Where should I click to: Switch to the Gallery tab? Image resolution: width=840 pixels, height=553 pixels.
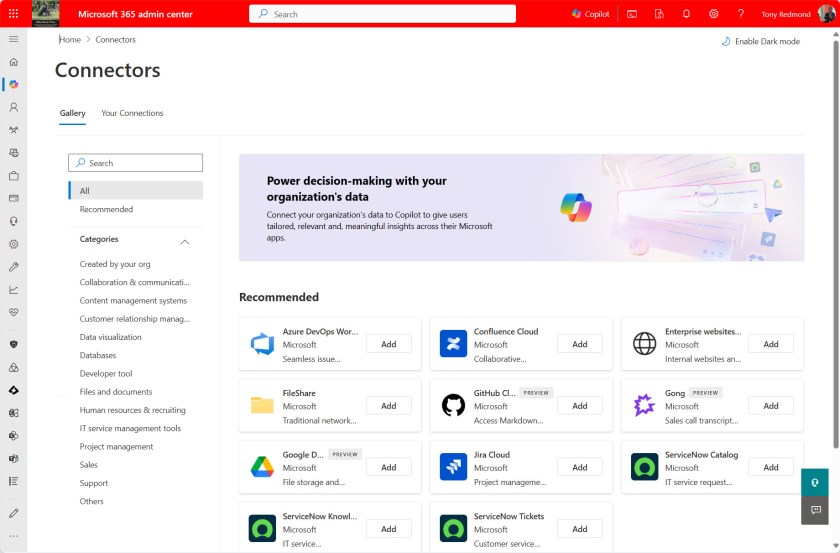[72, 113]
